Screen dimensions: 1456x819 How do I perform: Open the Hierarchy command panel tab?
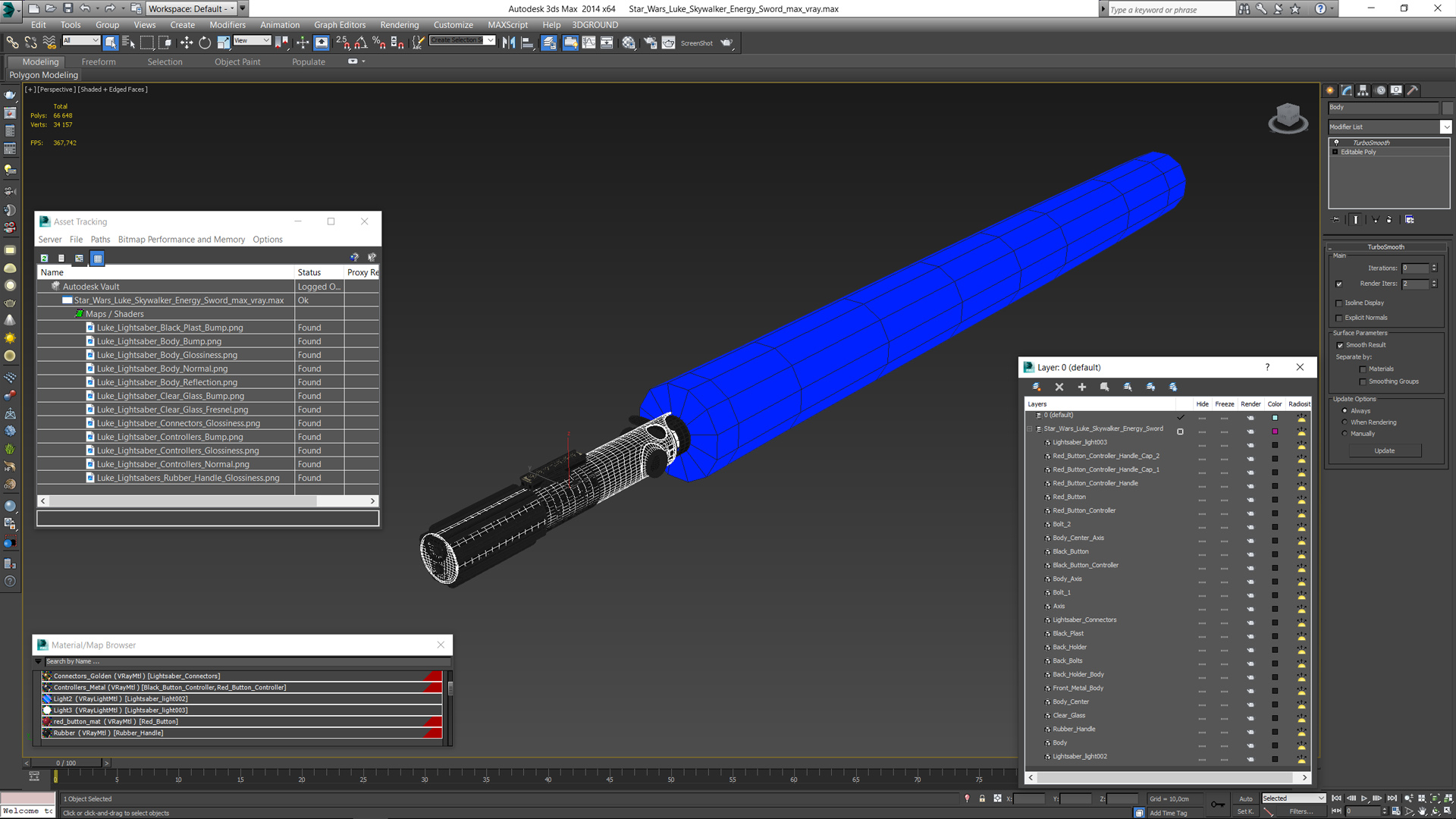1363,90
